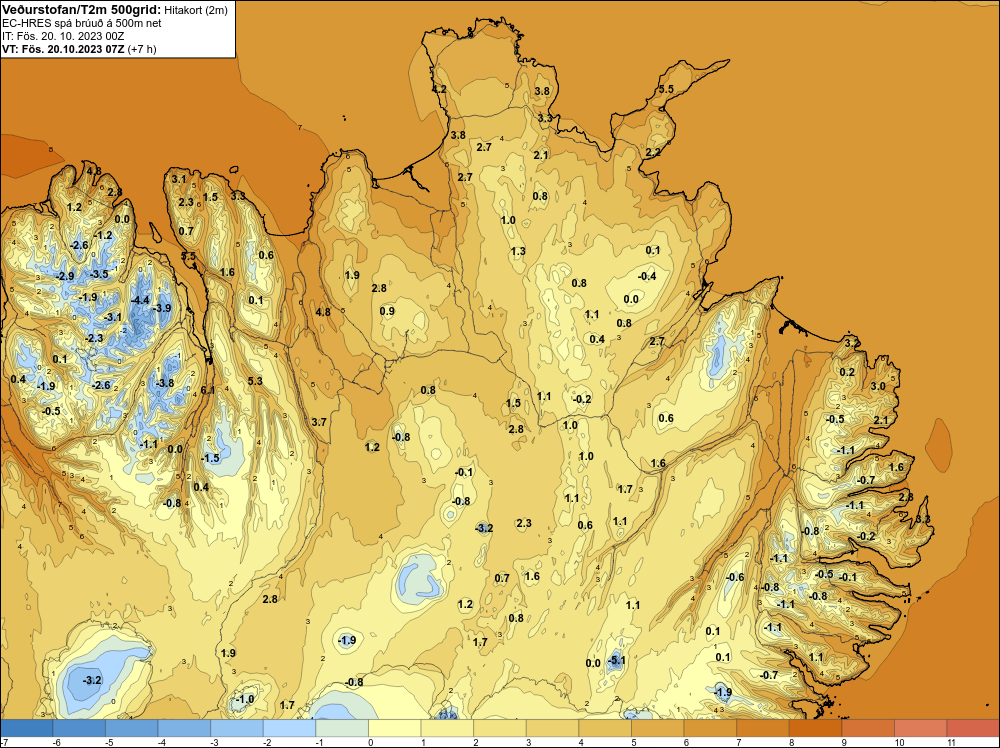Click the '-4.4' temperature value
1000x748 pixels.
140,300
